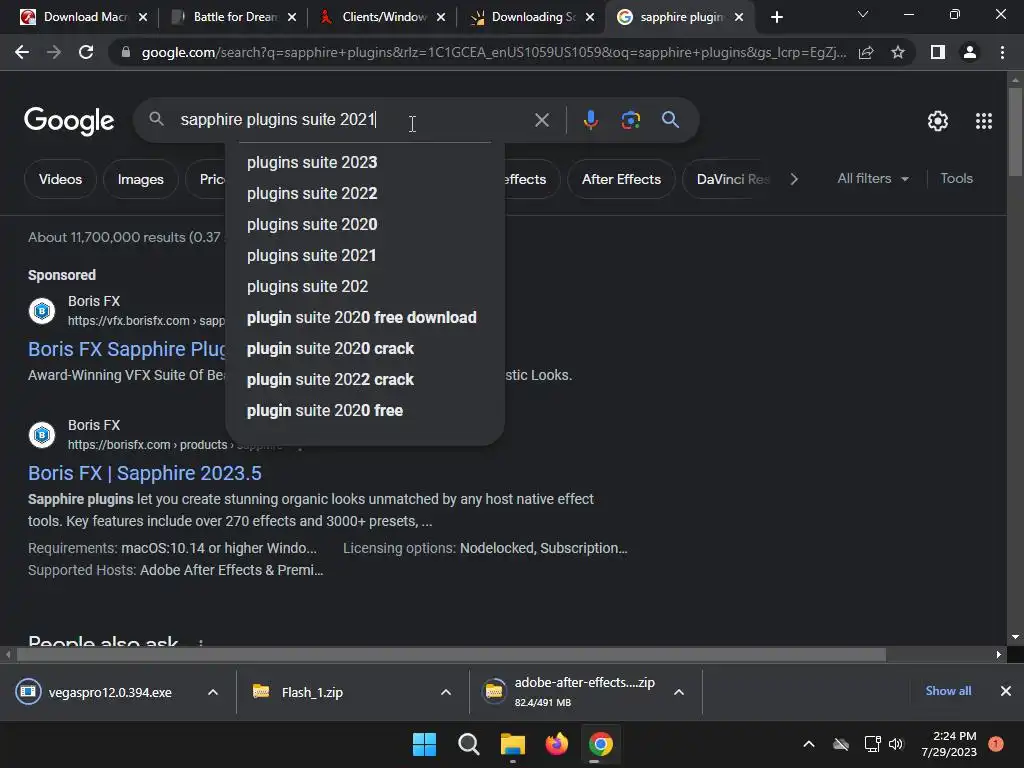Click the vertical page scrollbar thumb
1024x768 pixels.
1015,131
